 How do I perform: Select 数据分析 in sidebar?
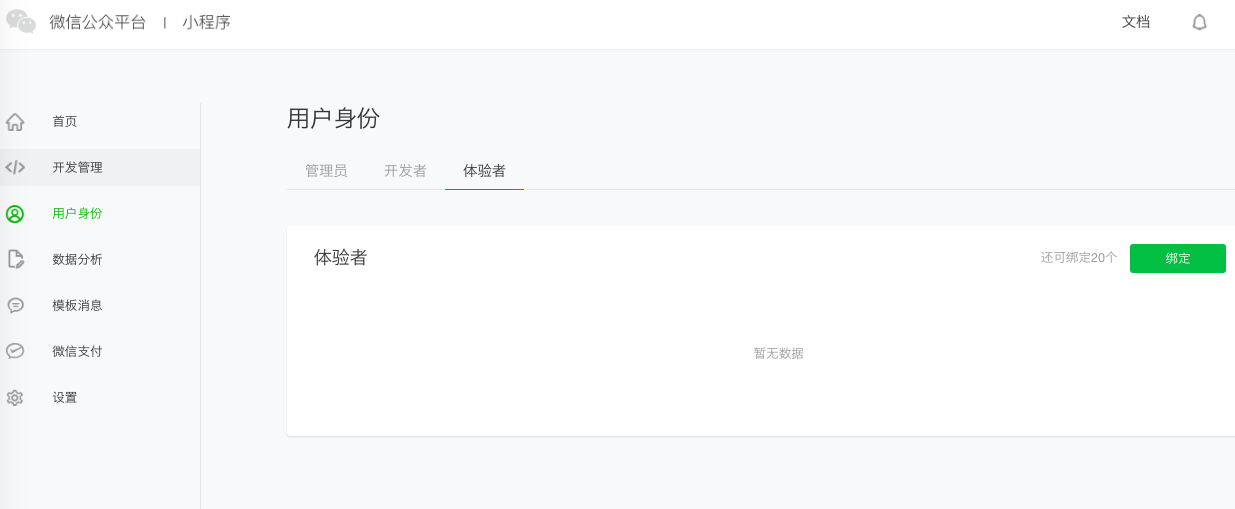point(77,260)
